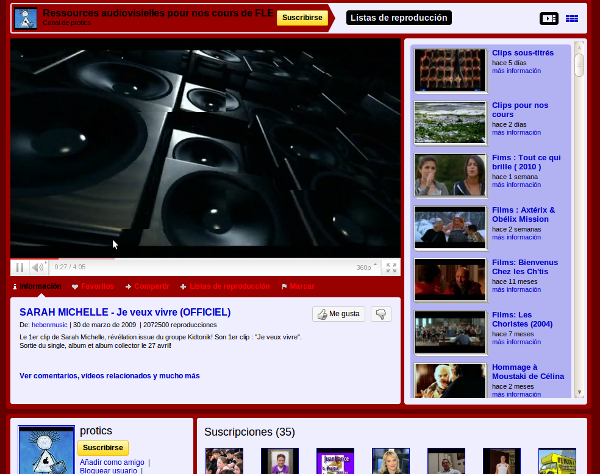
Task: Click más información under Axtérix & Obélix
Action: click(517, 238)
